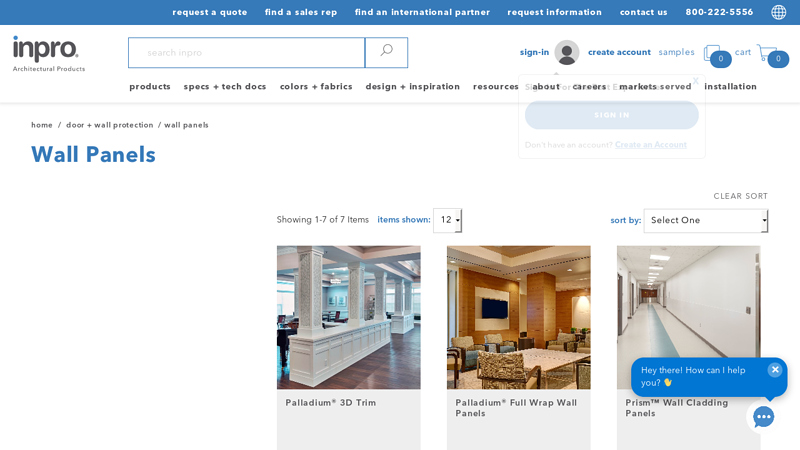Screen dimensions: 800x450
Task: Click the user avatar profile icon
Action: tap(567, 52)
